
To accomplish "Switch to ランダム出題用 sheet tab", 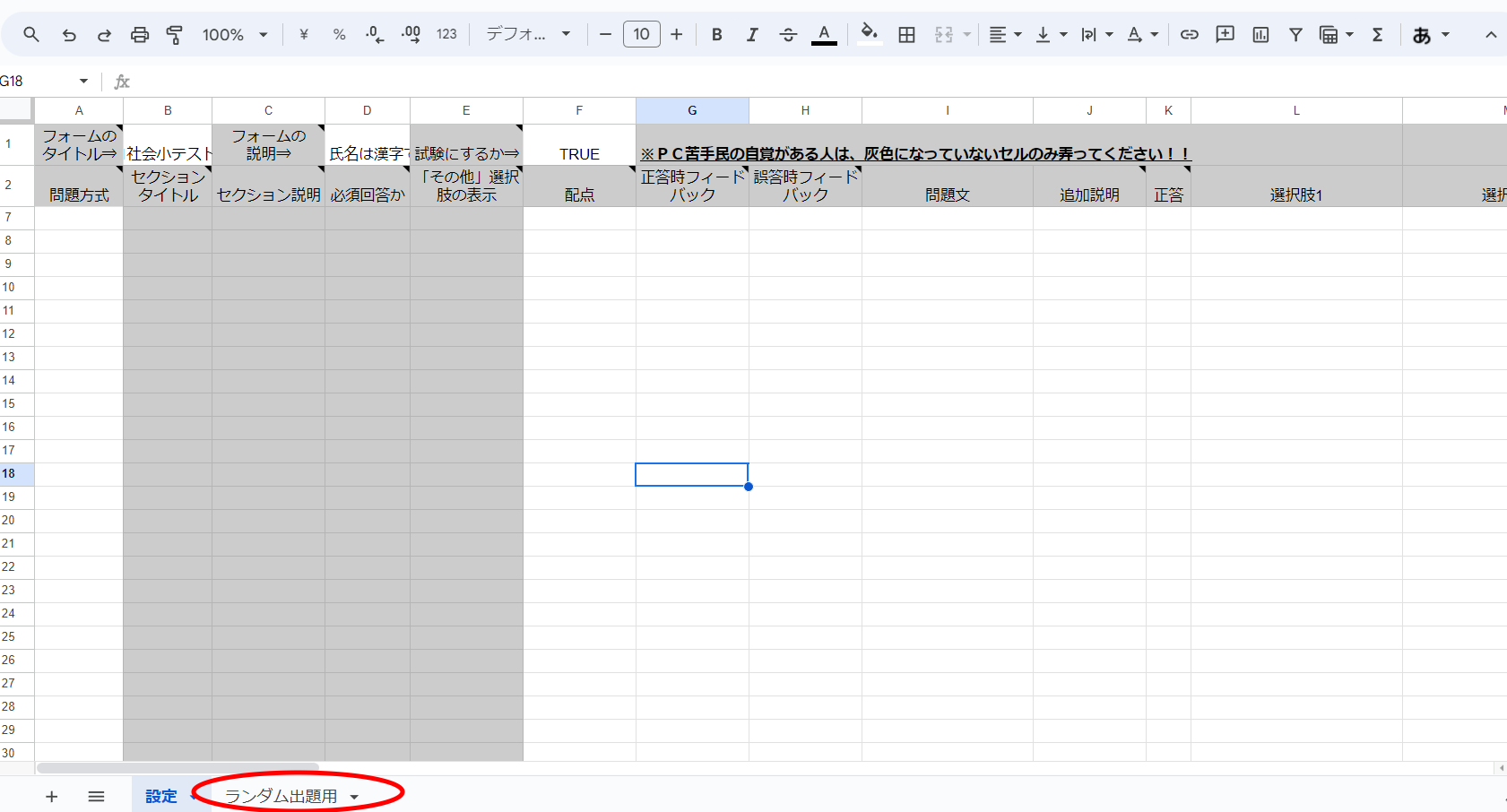I will click(x=281, y=796).
